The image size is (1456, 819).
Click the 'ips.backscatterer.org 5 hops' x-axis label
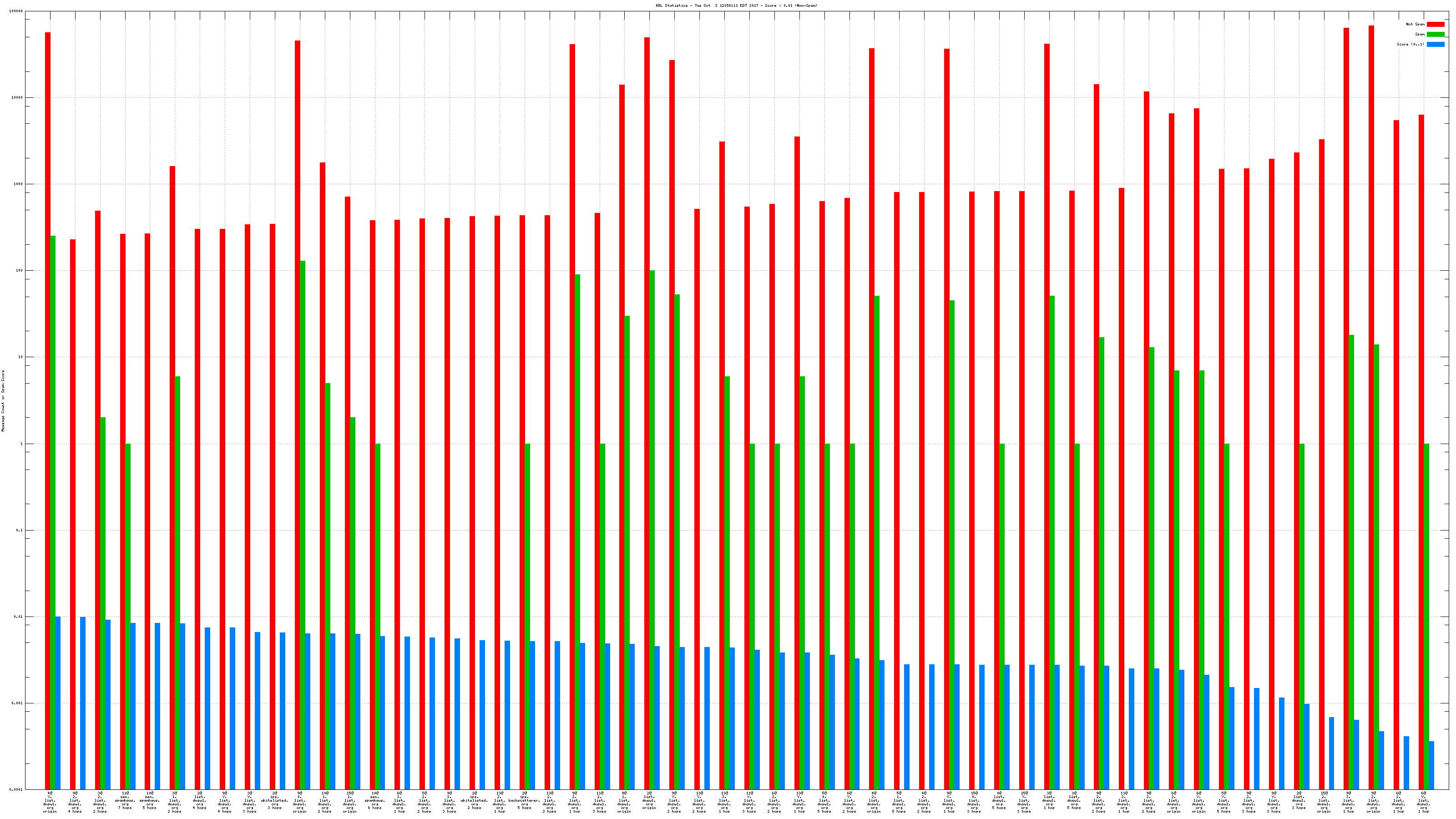pos(525,801)
